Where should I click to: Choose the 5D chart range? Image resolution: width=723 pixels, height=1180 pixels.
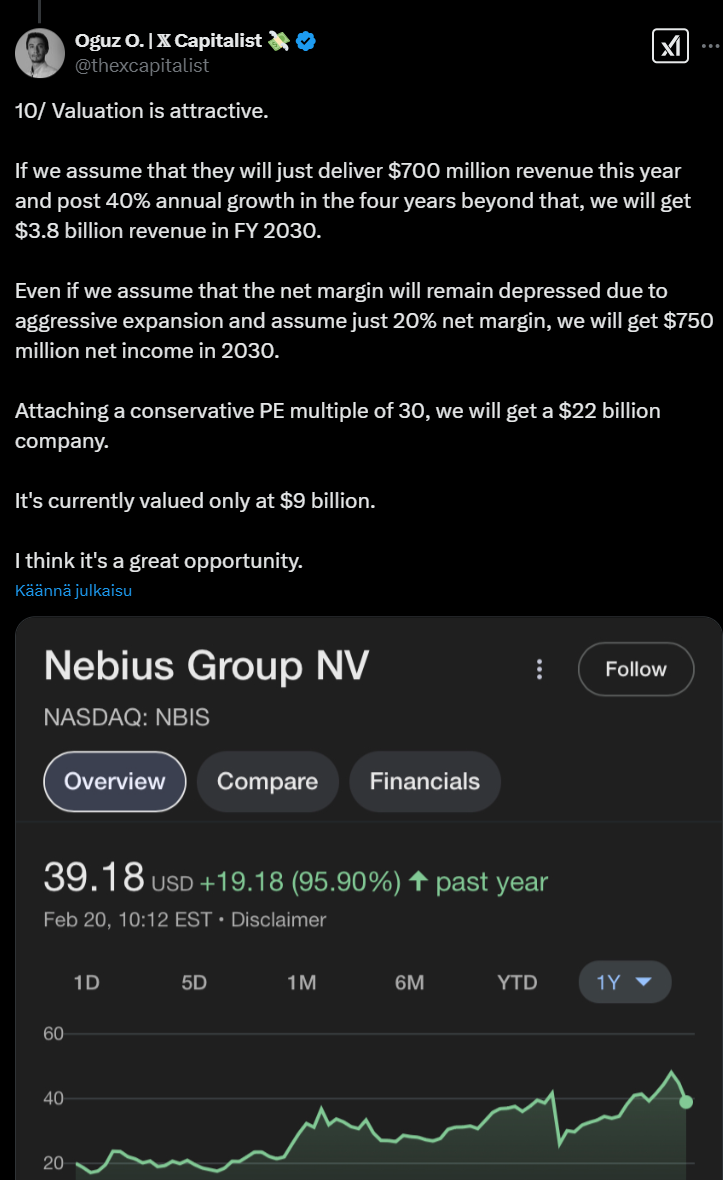(x=194, y=982)
